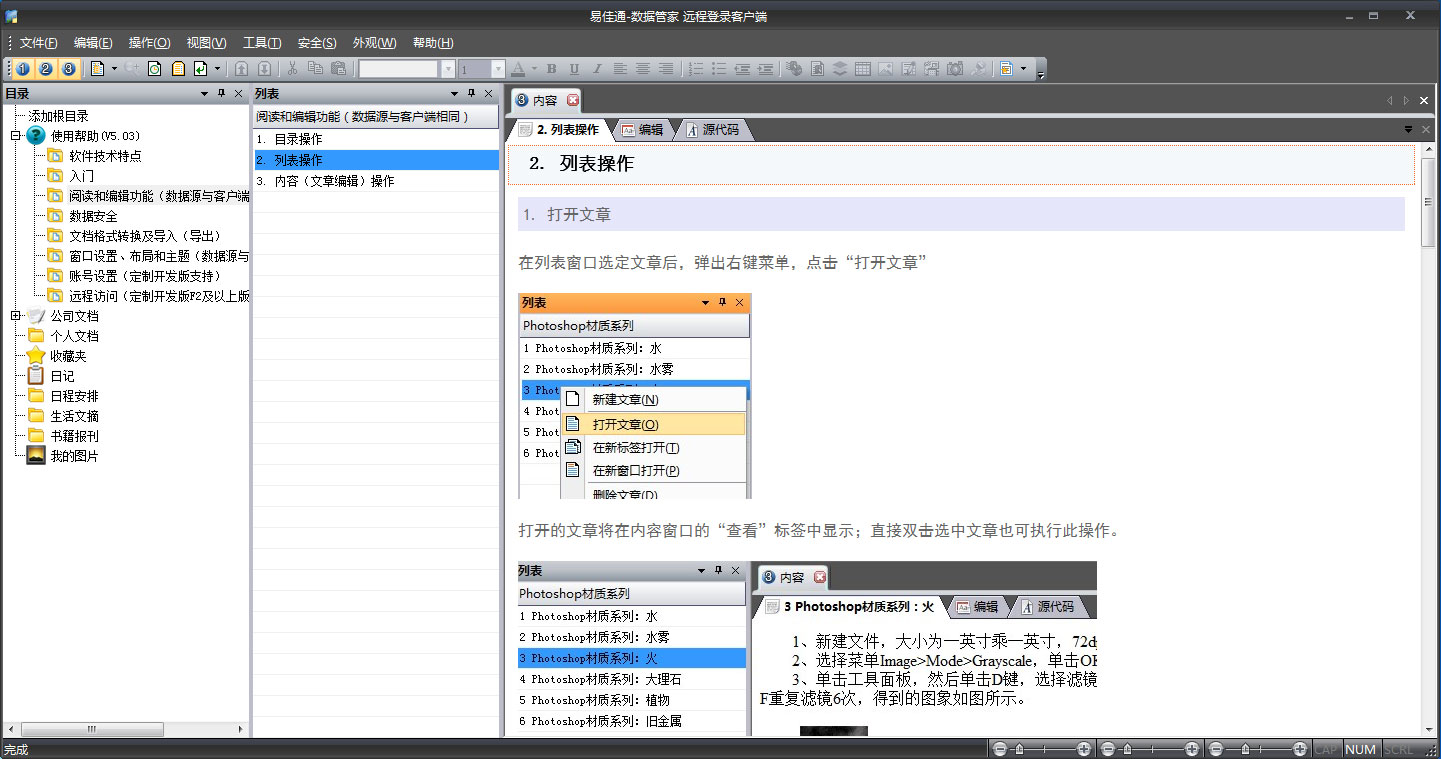The height and width of the screenshot is (759, 1441).
Task: Select 收藏夹 in the directory tree
Action: pos(68,356)
